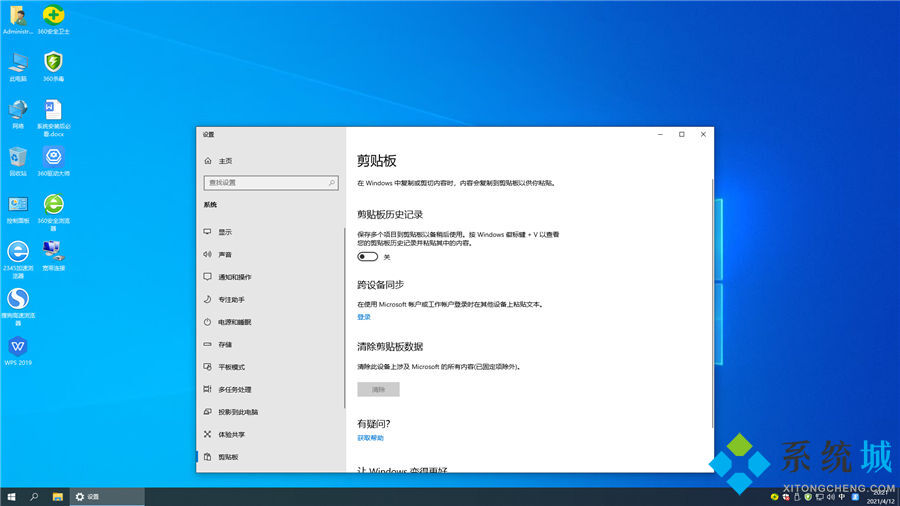Open the 网络 desktop icon
Image resolution: width=900 pixels, height=506 pixels.
pyautogui.click(x=18, y=114)
